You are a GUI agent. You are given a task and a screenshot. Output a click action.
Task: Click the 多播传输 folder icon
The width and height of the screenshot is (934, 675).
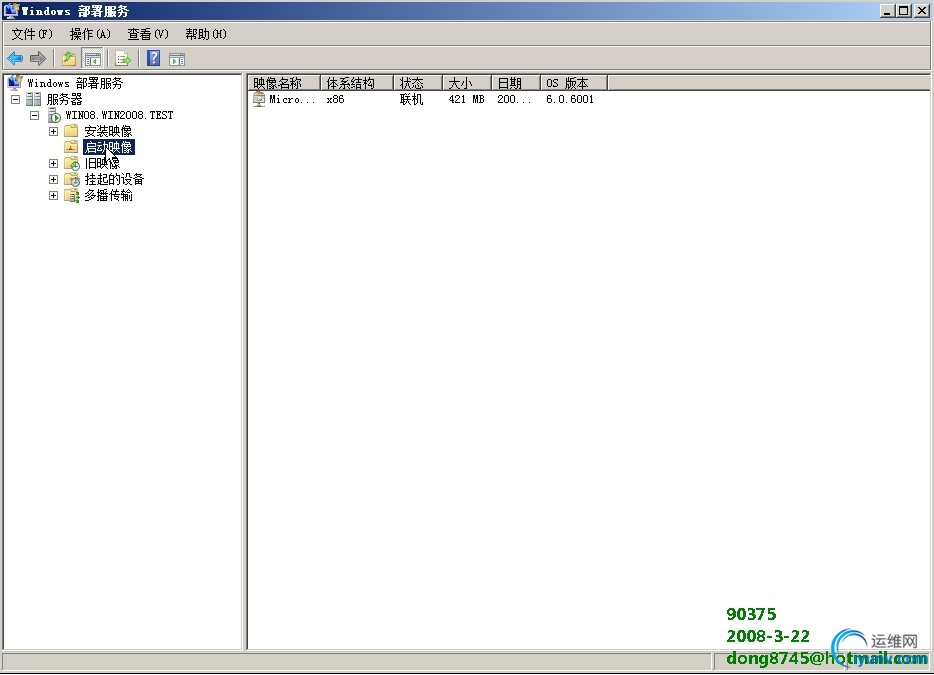[71, 195]
